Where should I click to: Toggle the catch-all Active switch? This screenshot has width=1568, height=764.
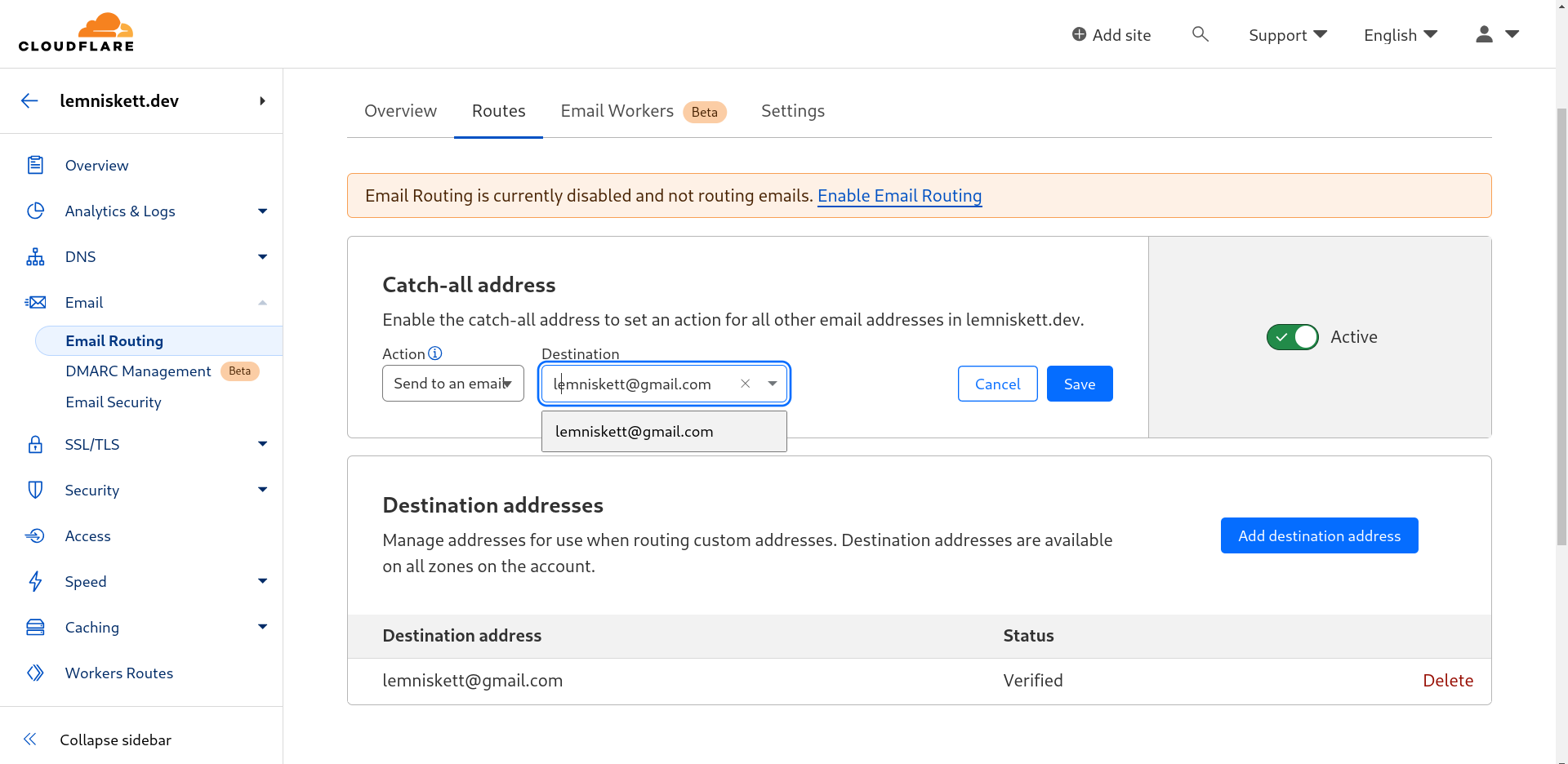coord(1292,337)
